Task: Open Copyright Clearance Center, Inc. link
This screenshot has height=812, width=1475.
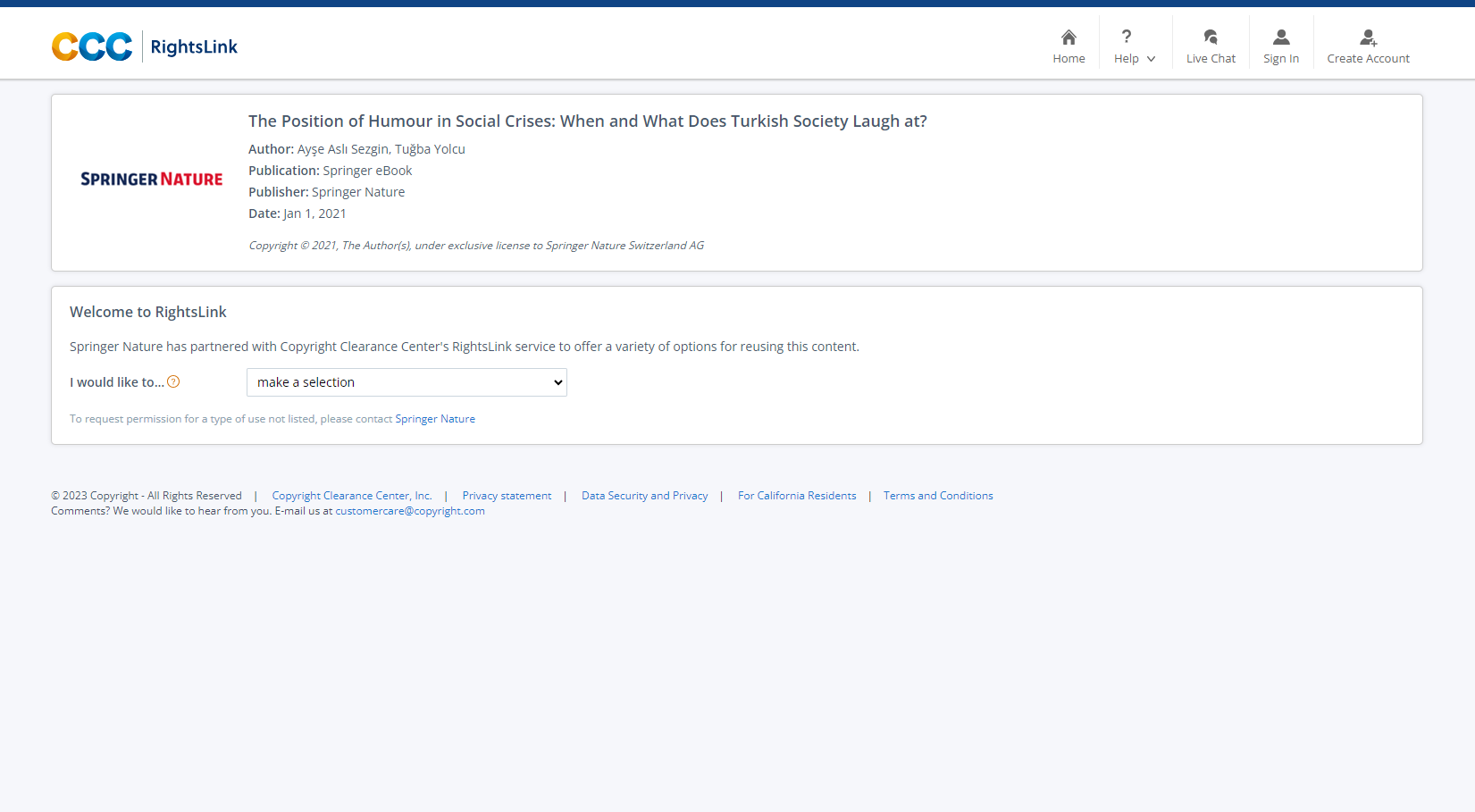Action: 352,496
